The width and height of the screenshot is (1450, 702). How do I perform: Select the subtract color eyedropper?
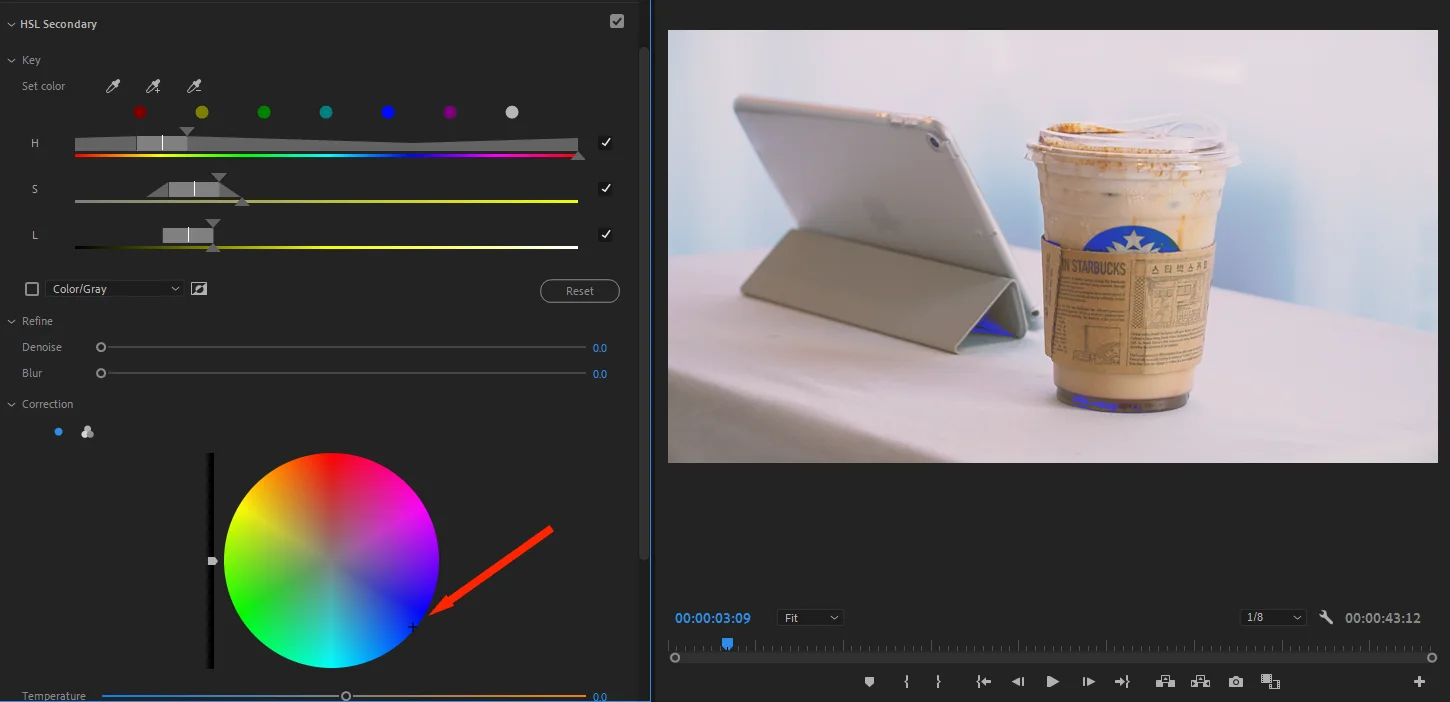tap(194, 87)
